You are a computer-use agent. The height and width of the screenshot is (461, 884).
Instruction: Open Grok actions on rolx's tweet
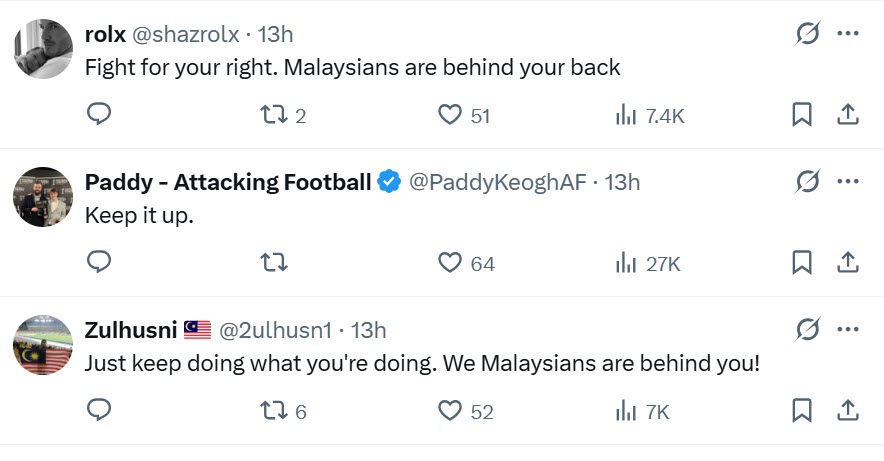pos(807,34)
